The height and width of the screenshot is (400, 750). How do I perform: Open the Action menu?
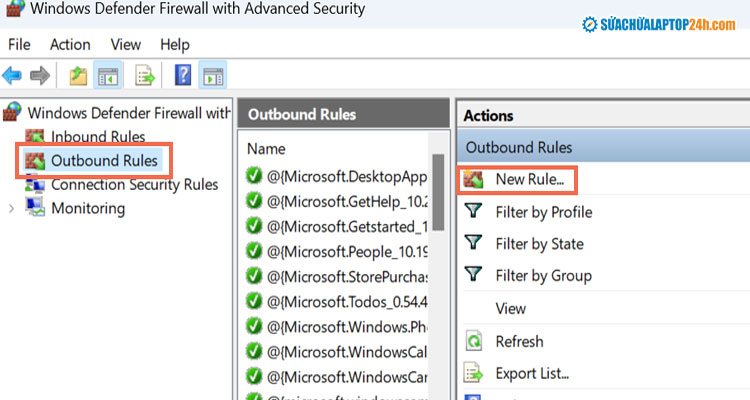[x=70, y=44]
